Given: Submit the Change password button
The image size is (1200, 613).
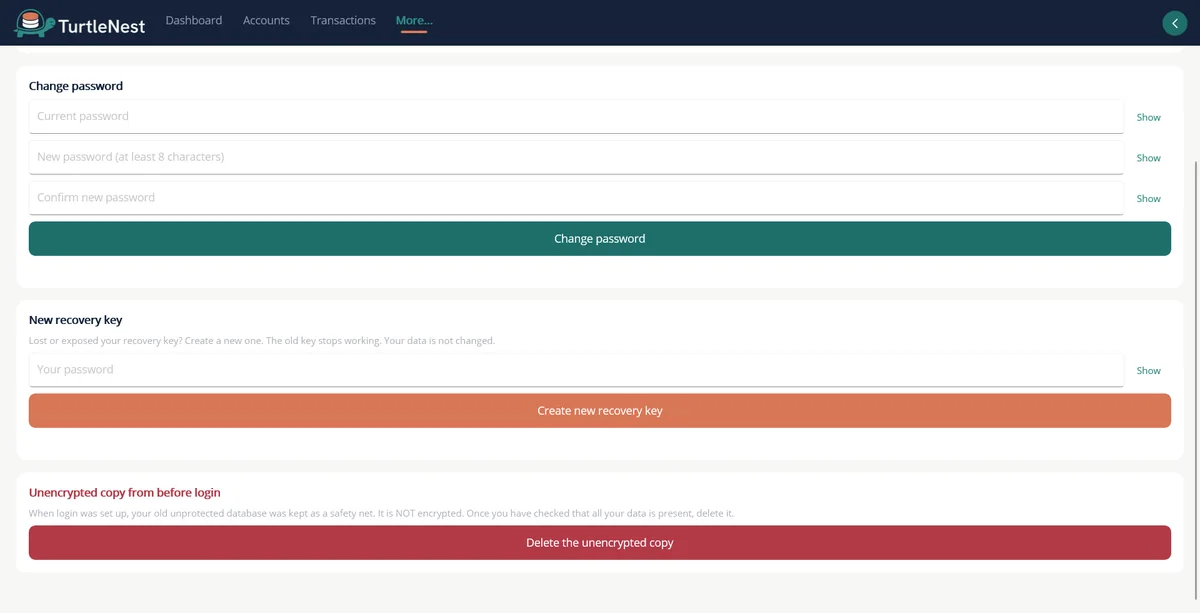Looking at the screenshot, I should coord(600,239).
